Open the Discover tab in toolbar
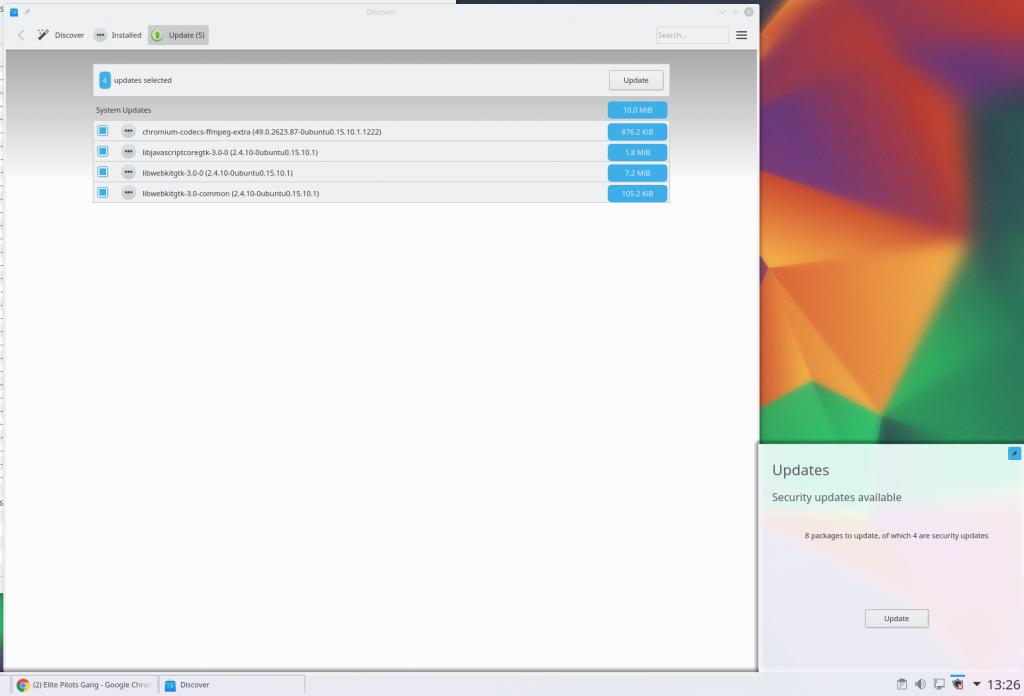This screenshot has height=696, width=1024. 61,35
